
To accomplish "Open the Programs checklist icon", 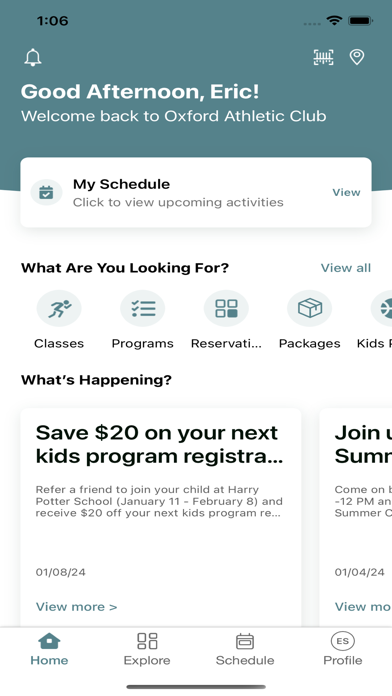I will pyautogui.click(x=143, y=308).
